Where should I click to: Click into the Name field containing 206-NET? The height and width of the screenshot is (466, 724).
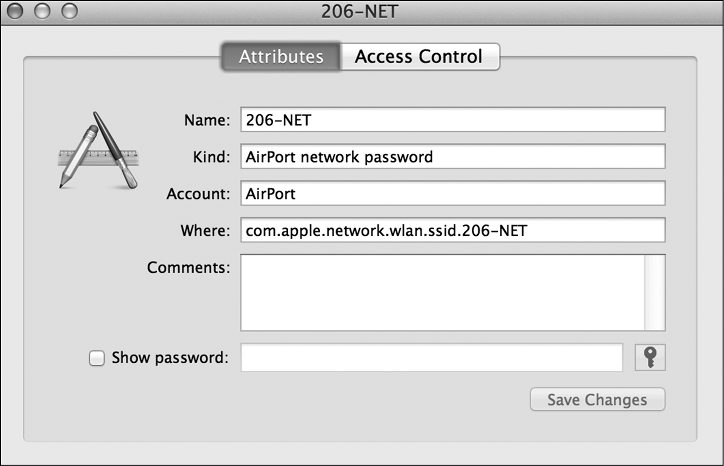(x=452, y=120)
